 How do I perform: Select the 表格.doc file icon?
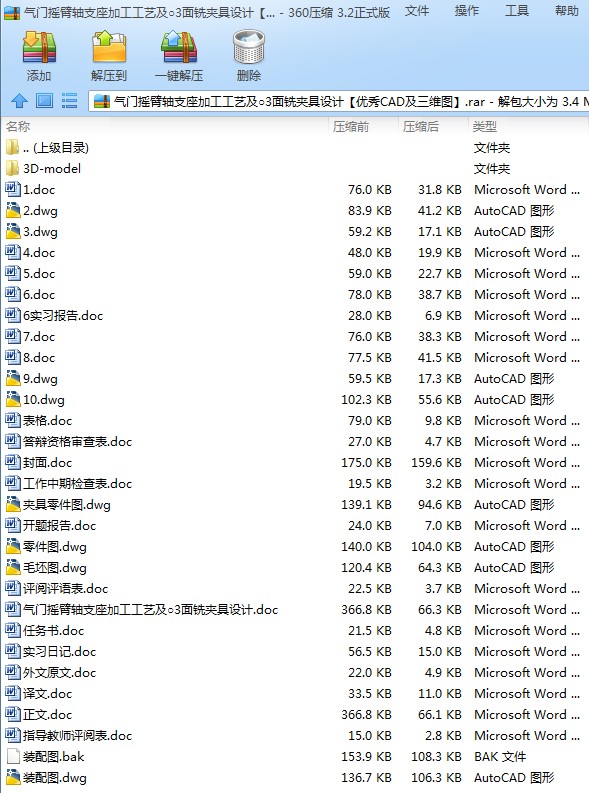pos(13,420)
